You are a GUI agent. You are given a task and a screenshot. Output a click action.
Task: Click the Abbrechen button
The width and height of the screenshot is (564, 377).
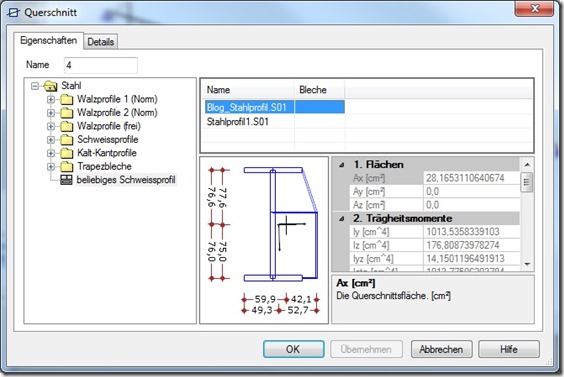(441, 349)
